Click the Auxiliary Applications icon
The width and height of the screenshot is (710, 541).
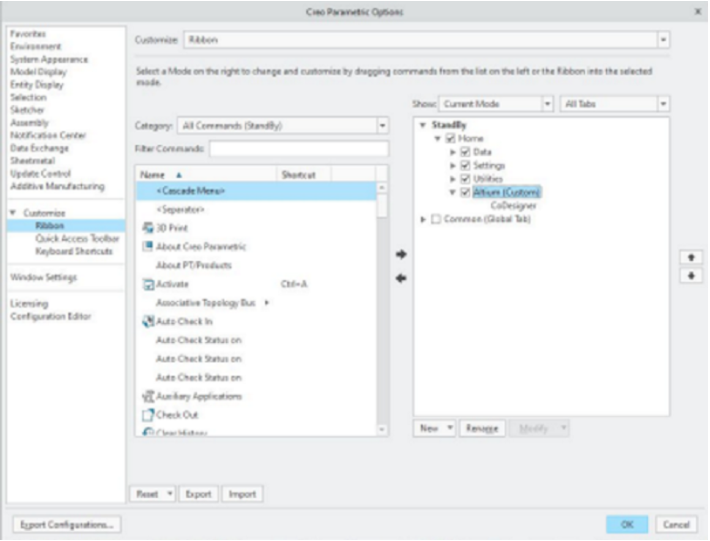point(148,397)
